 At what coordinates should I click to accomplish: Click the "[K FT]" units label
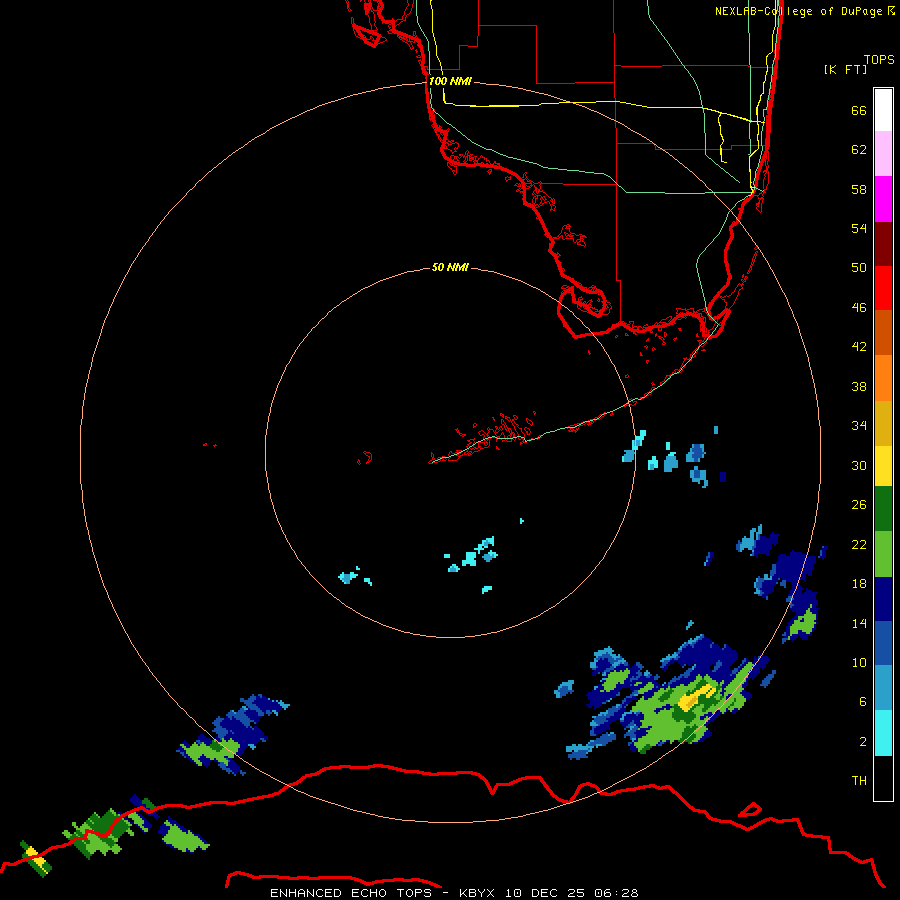(845, 69)
